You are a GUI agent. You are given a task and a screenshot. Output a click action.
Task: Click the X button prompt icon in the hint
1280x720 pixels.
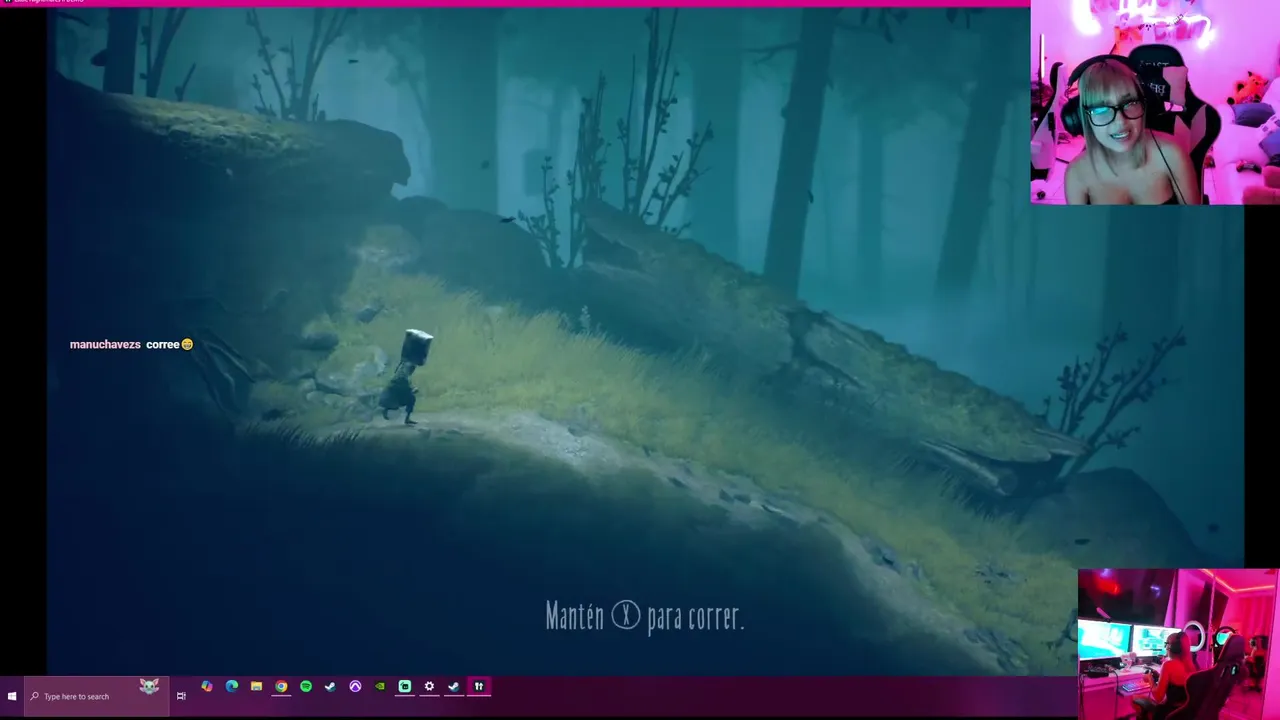(x=626, y=615)
